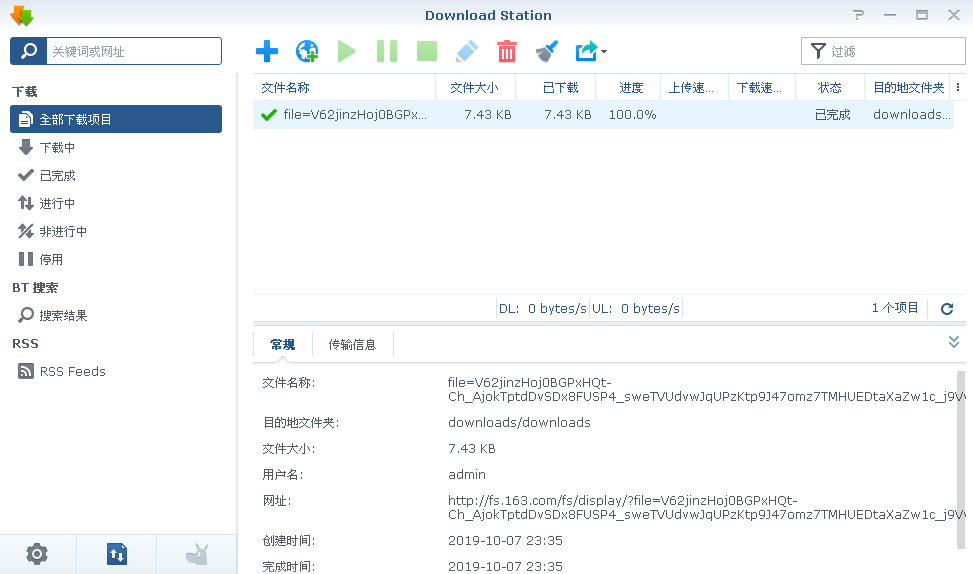The image size is (973, 574).
Task: Click the search magnifier button
Action: pyautogui.click(x=29, y=51)
